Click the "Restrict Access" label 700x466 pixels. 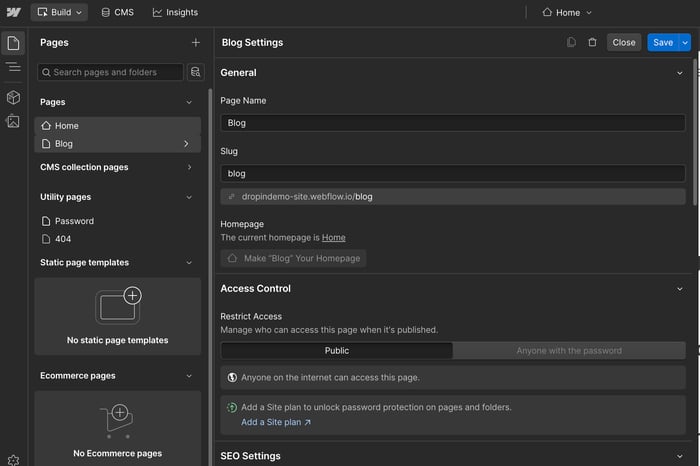coord(251,316)
